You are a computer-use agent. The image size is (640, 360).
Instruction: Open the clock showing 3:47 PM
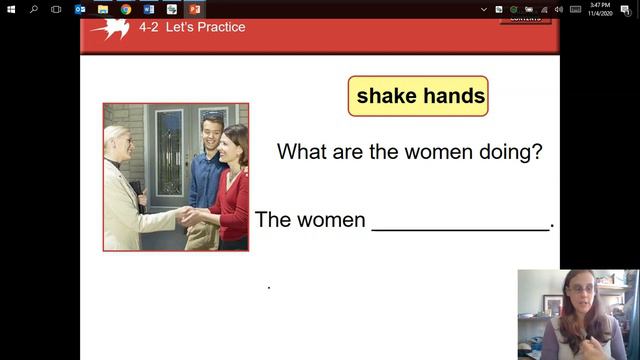(x=600, y=9)
